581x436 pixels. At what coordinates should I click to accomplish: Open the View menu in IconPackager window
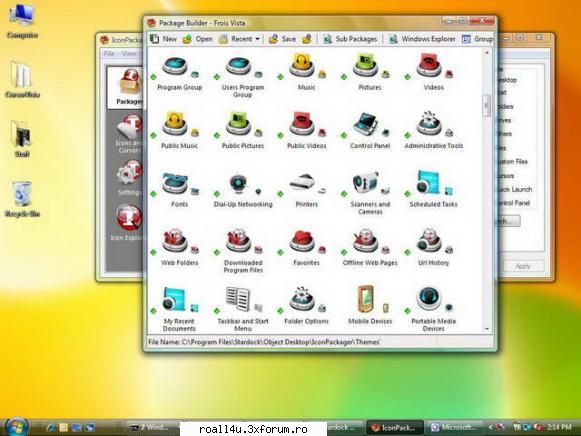(129, 54)
